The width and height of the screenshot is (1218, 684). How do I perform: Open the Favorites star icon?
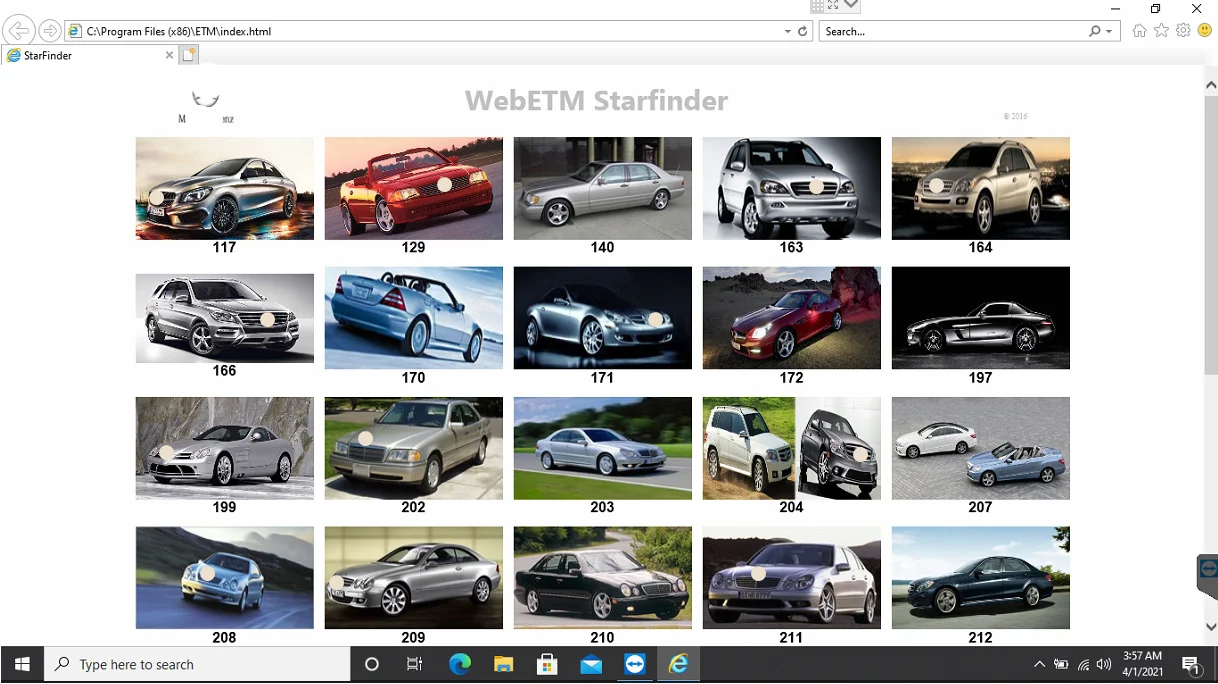tap(1161, 31)
